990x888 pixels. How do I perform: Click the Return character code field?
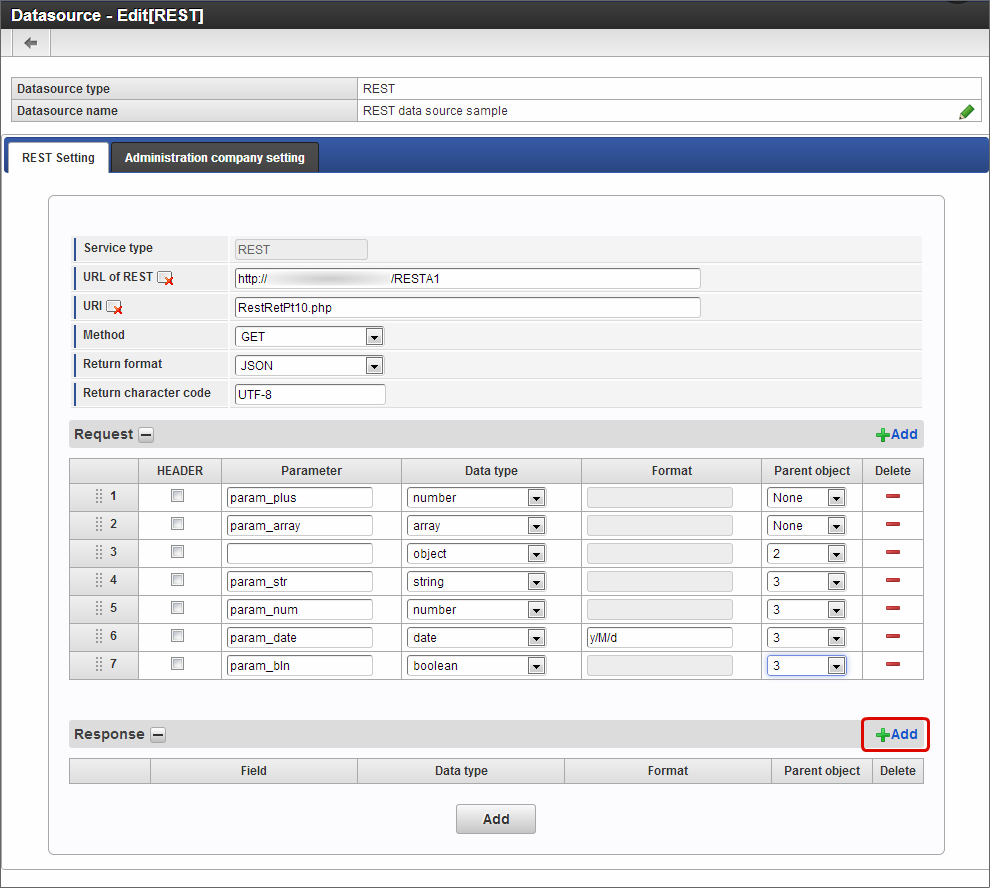pyautogui.click(x=310, y=395)
